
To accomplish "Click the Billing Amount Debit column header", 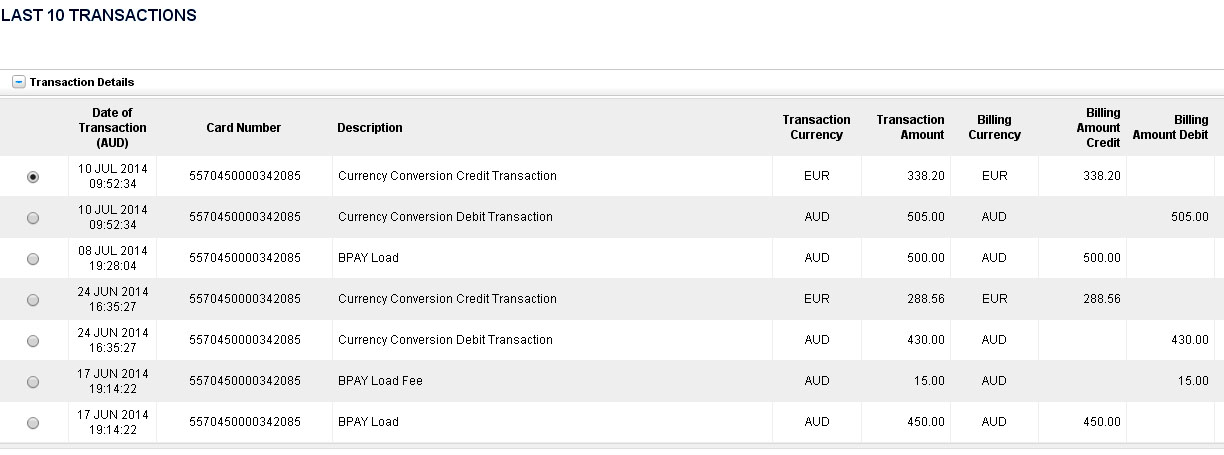I will [x=1170, y=127].
